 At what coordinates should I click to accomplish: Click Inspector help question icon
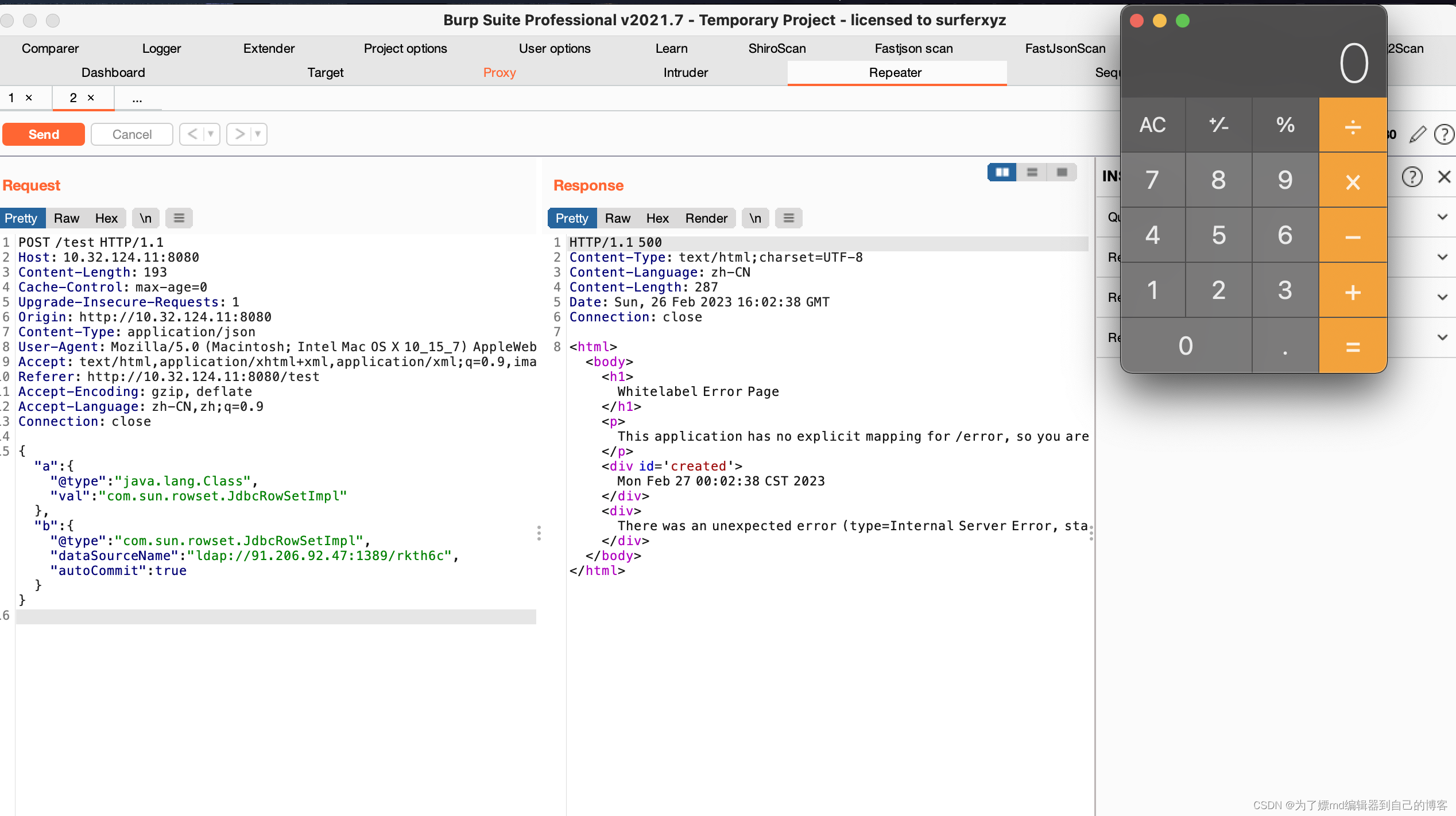pyautogui.click(x=1412, y=177)
